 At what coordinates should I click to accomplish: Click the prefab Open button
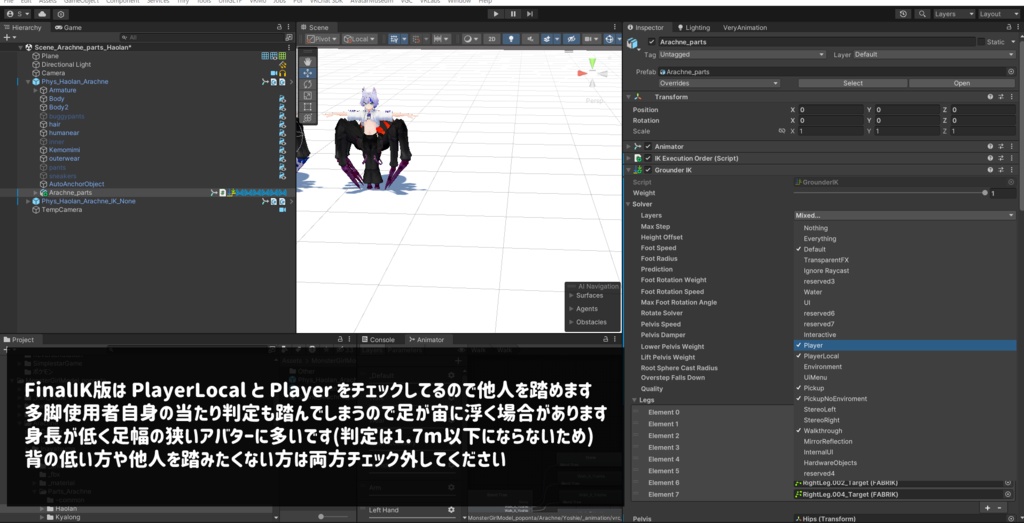pos(961,83)
